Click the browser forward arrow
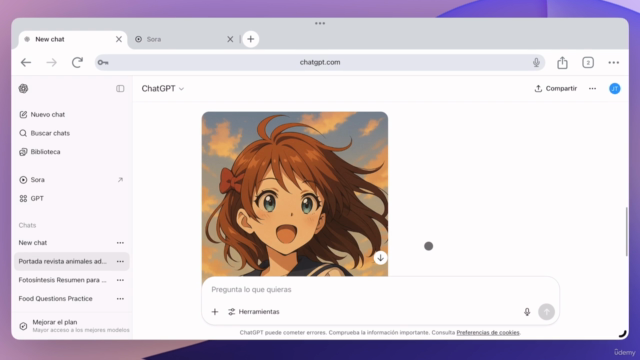The height and width of the screenshot is (360, 640). coord(51,62)
